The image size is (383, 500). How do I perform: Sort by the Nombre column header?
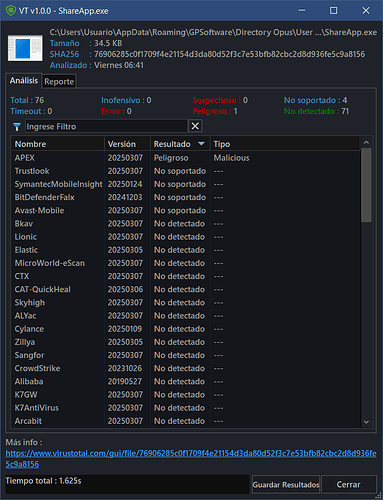tap(58, 144)
